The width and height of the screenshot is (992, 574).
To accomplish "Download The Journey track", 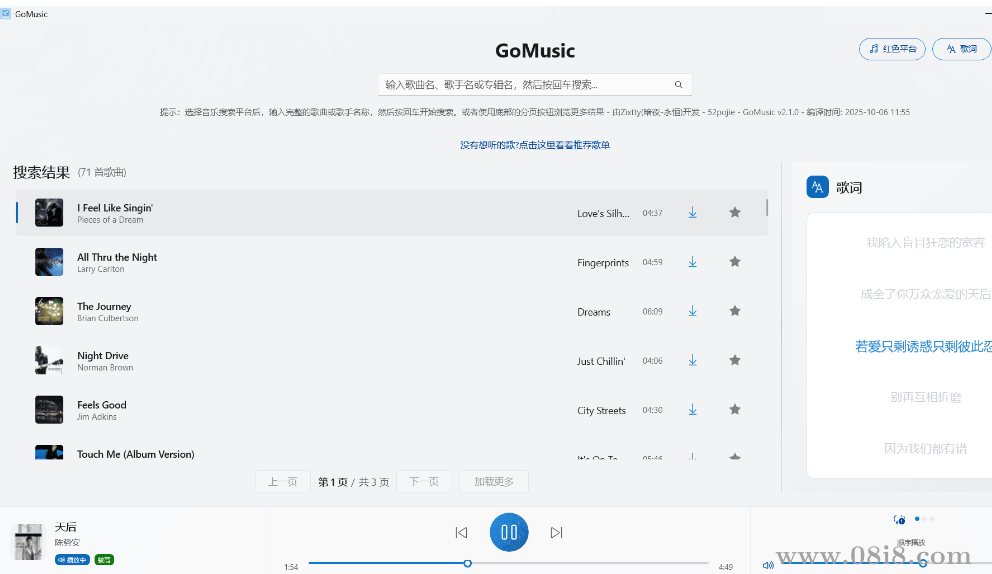I will [x=693, y=311].
